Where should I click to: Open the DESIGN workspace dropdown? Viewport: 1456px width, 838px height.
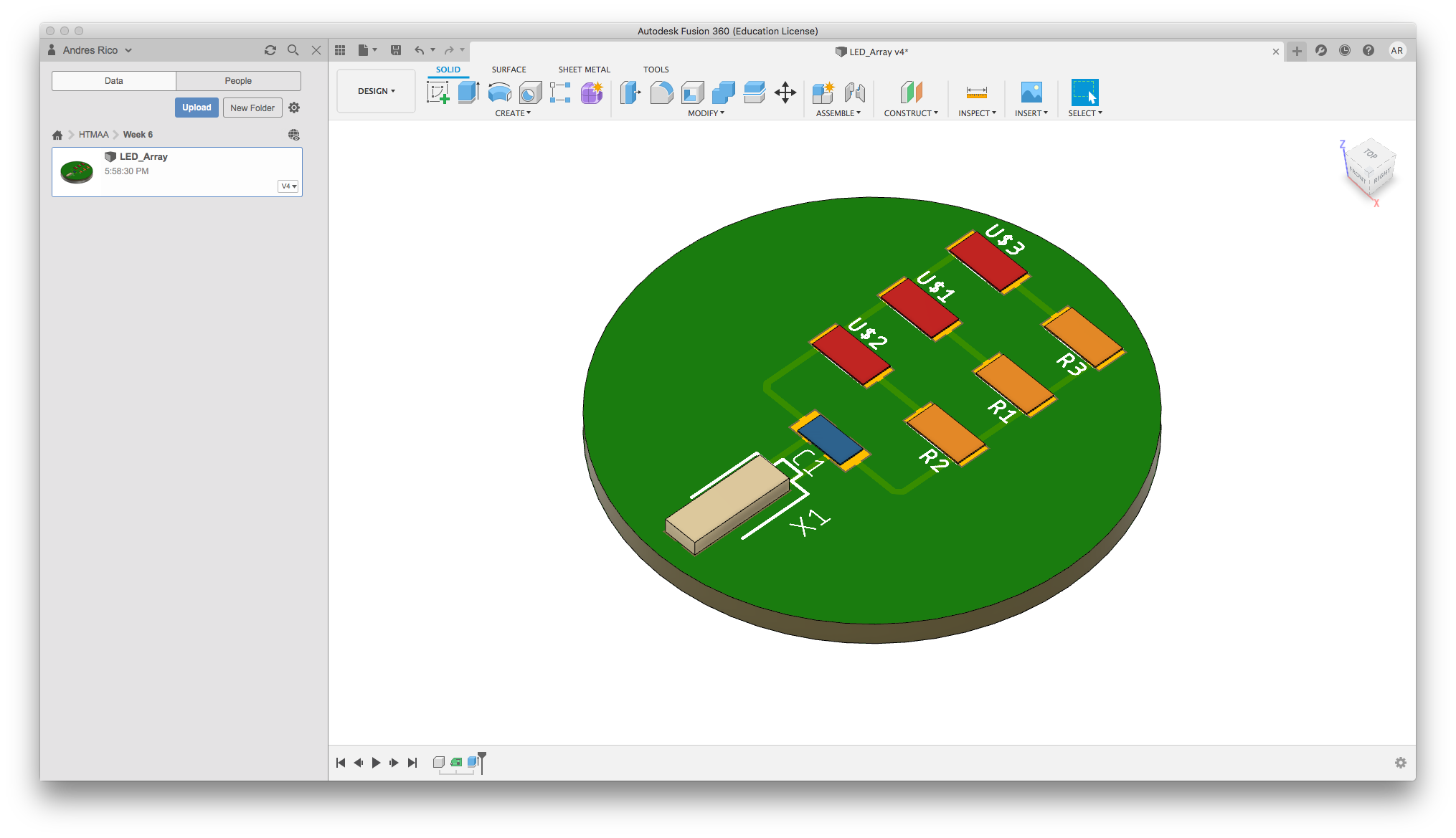point(376,91)
